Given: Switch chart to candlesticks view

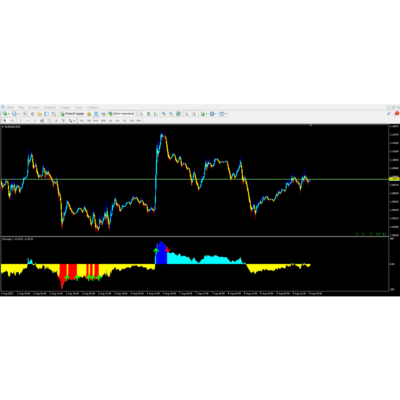Looking at the screenshot, I should click(149, 114).
